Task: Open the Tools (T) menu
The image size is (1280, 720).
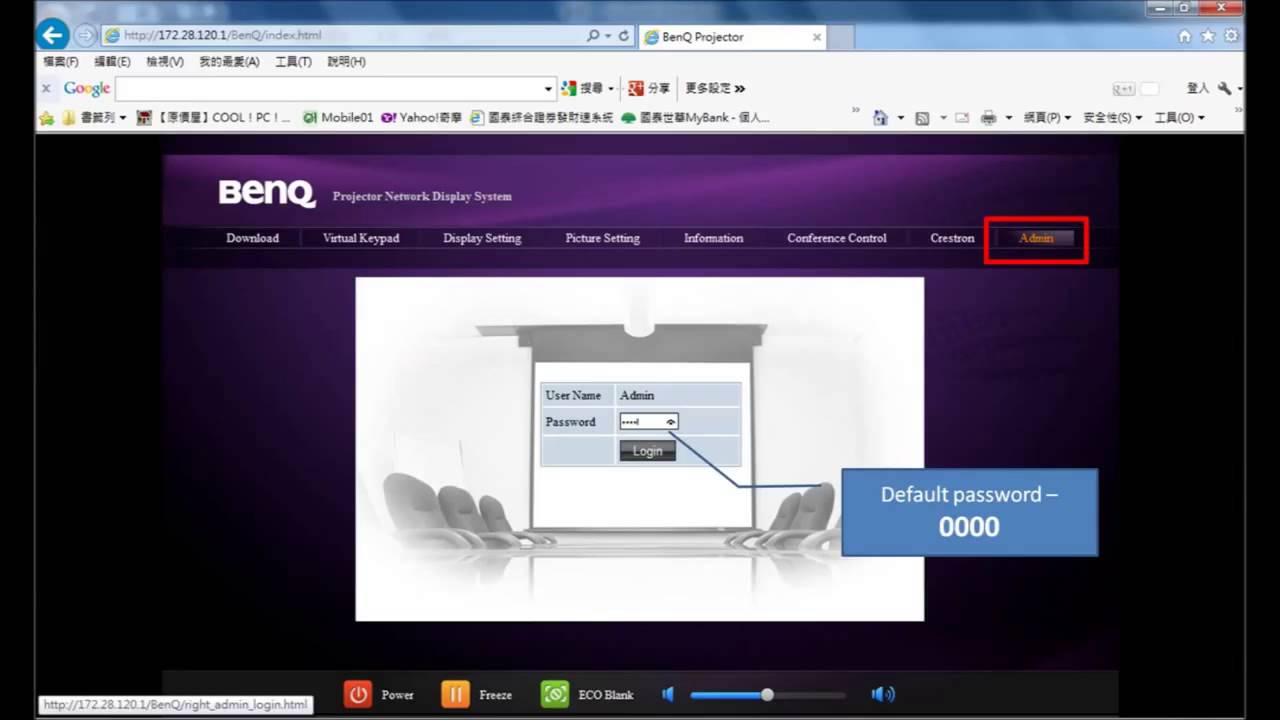Action: tap(293, 62)
